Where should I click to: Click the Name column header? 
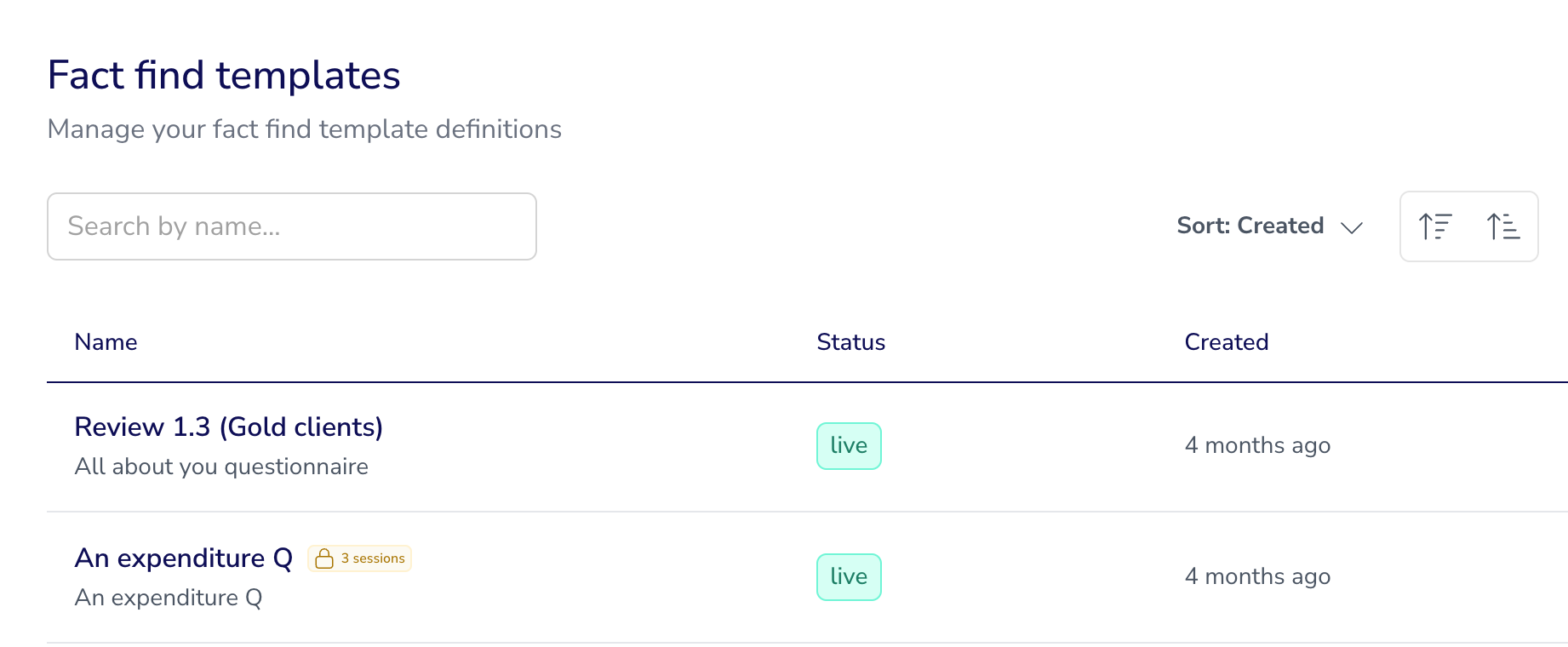tap(106, 342)
